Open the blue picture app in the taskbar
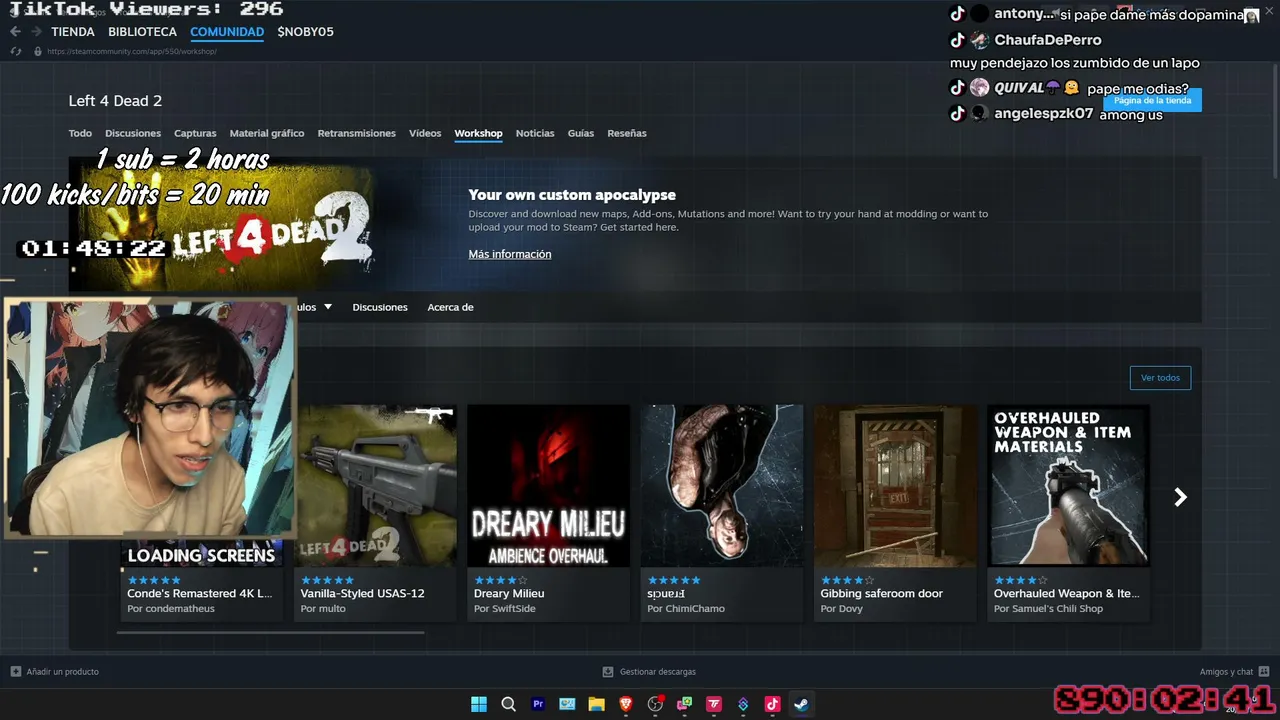 pyautogui.click(x=567, y=704)
